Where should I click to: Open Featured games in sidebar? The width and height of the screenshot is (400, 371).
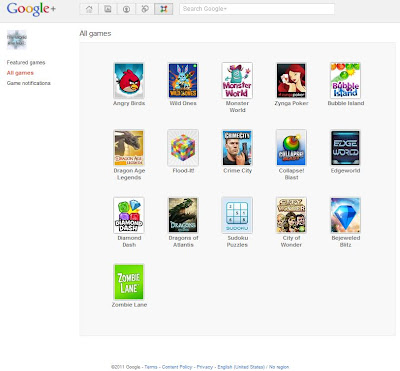(x=26, y=62)
